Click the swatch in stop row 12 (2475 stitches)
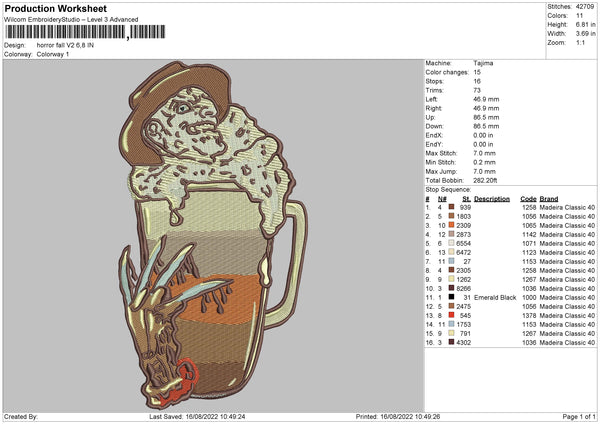The height and width of the screenshot is (424, 600). [x=451, y=306]
